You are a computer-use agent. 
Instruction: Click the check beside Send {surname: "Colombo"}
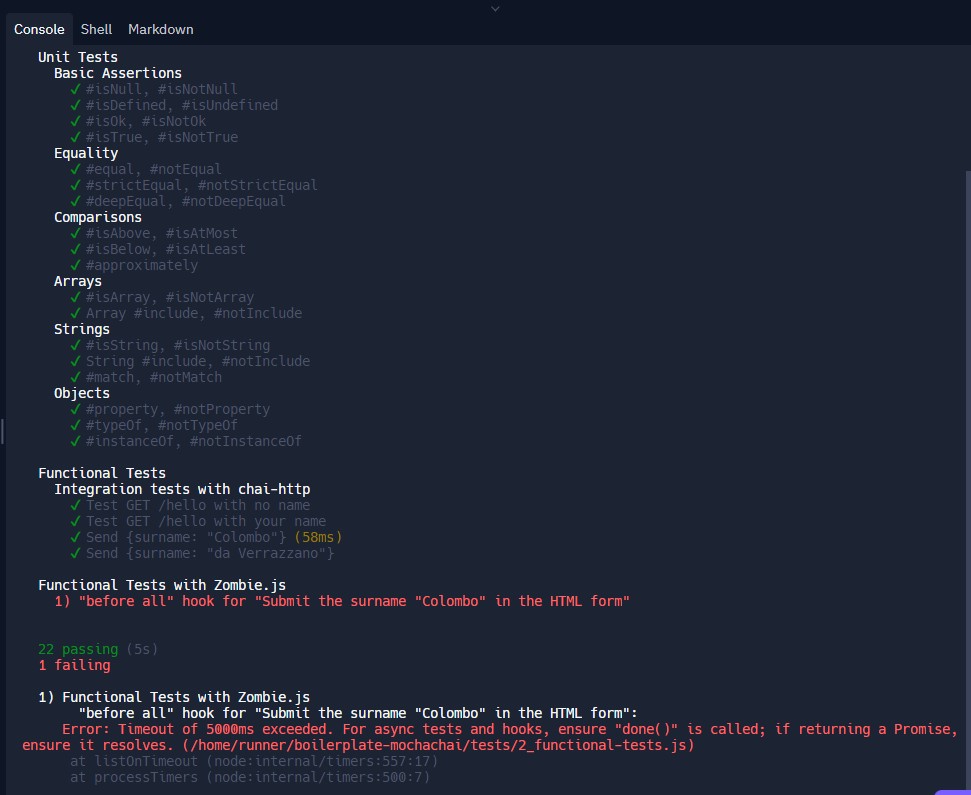[75, 537]
